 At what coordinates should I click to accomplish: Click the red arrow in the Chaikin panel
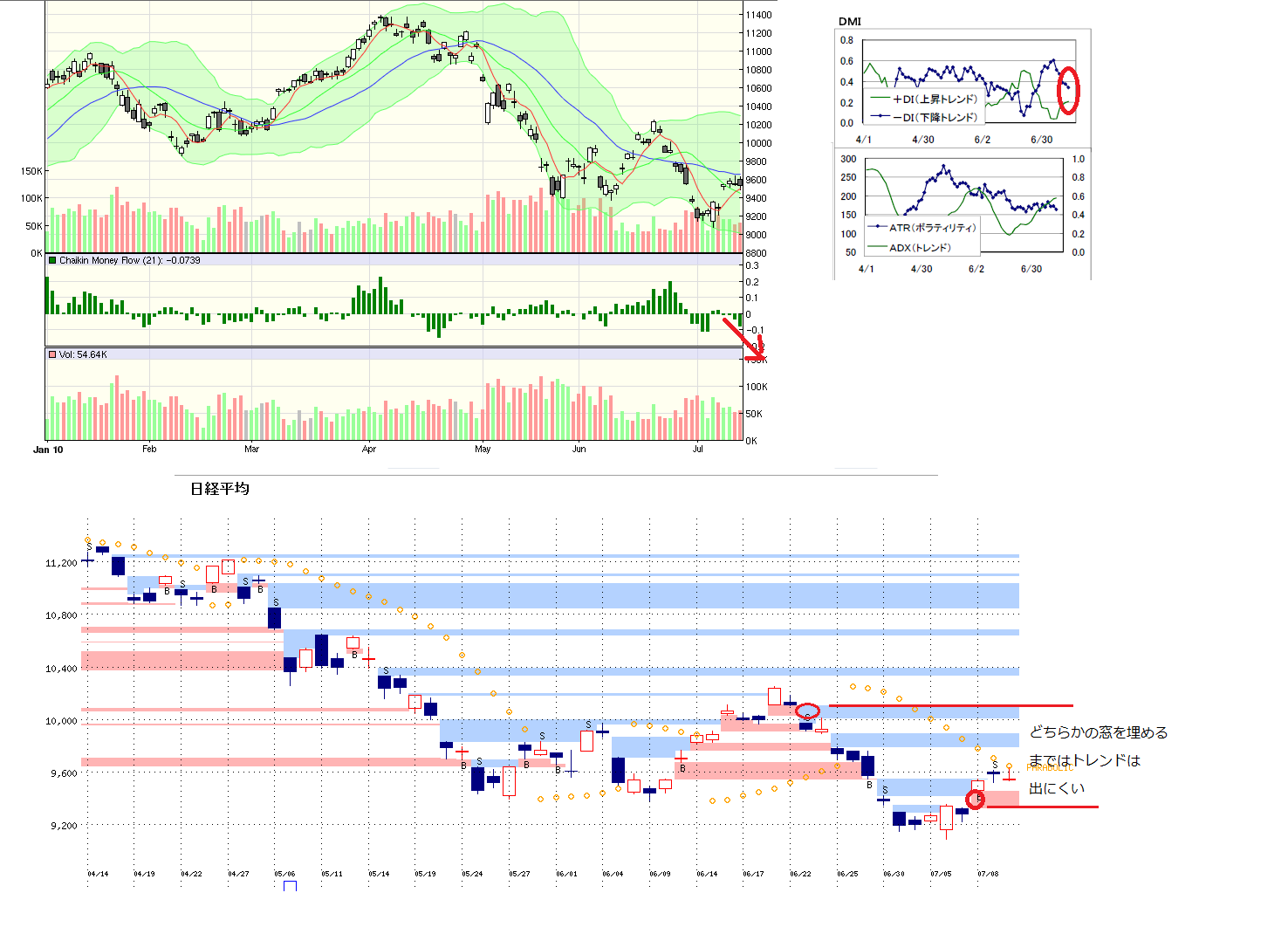click(x=743, y=339)
